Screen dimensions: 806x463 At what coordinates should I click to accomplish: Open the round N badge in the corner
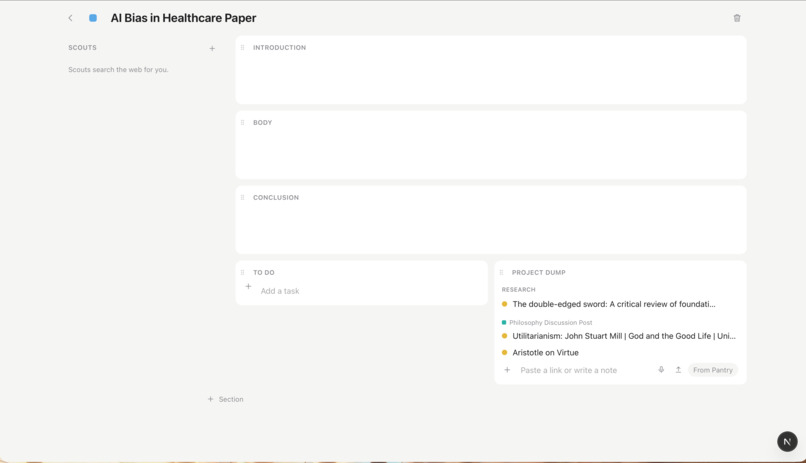[787, 441]
